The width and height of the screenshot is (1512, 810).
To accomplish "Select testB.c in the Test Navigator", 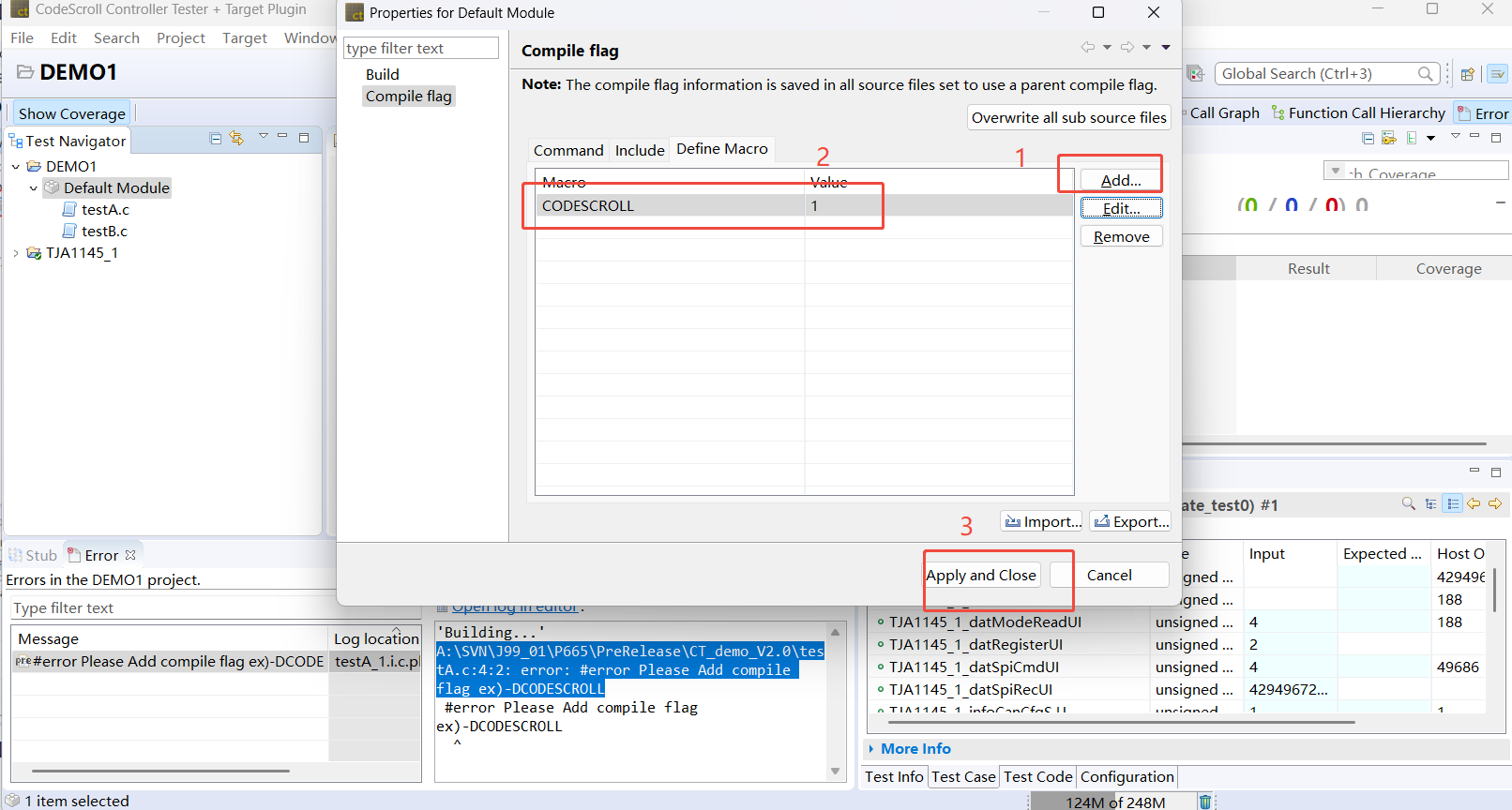I will (104, 232).
